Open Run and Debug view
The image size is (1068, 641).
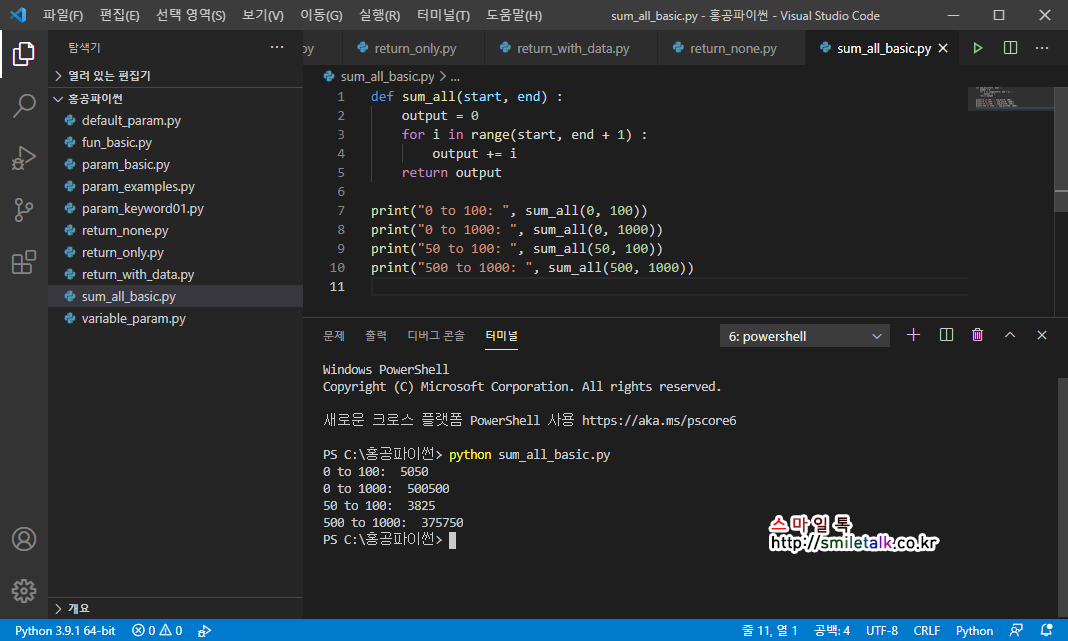pyautogui.click(x=24, y=158)
